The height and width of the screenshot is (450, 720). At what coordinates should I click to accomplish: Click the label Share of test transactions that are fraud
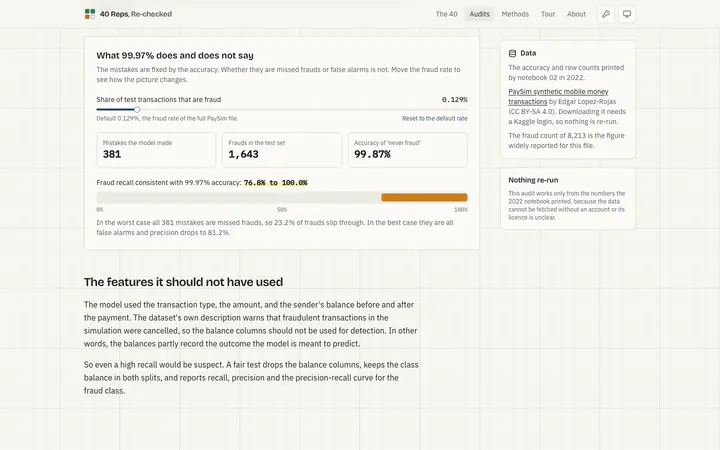coord(158,100)
